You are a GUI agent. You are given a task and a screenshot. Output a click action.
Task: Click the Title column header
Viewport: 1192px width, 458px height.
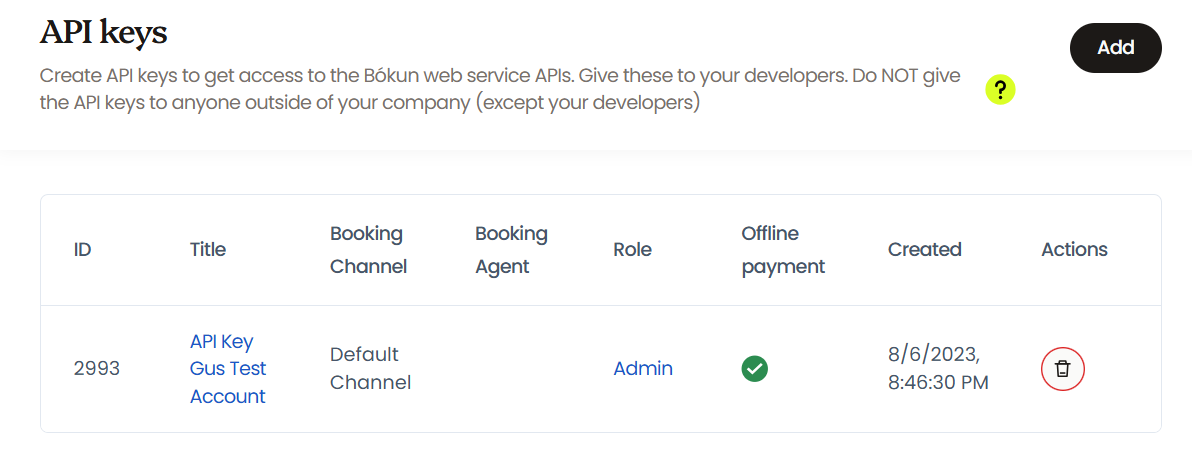[x=208, y=250]
